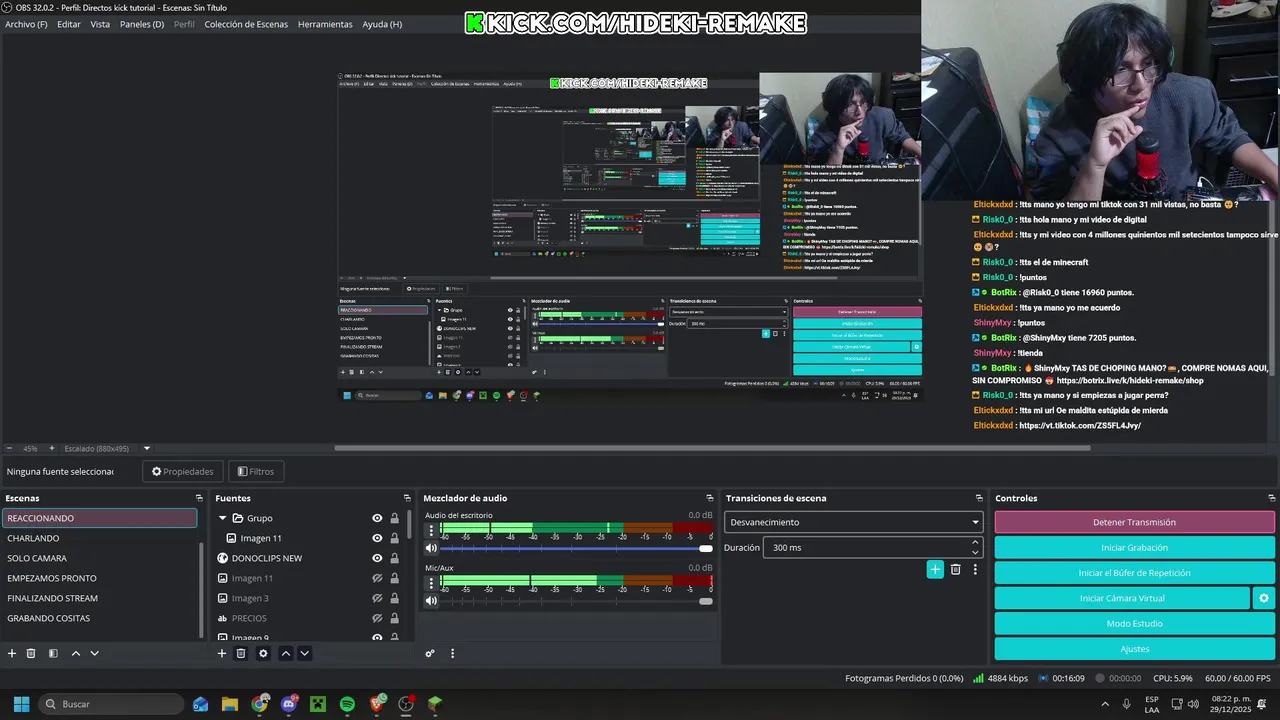1280x720 pixels.
Task: Unlock the DONOCLIPS NEW source
Action: (394, 558)
